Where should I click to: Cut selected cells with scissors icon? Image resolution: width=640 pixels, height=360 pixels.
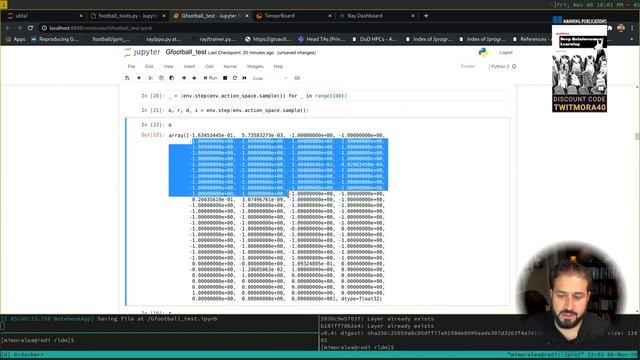click(x=151, y=78)
